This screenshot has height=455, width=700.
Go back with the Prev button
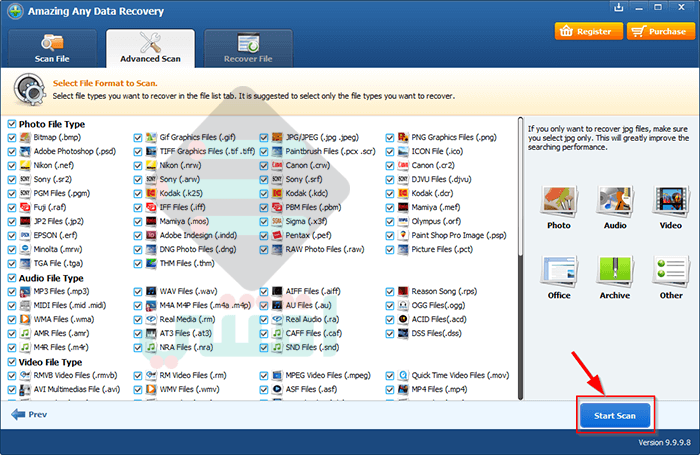[29, 415]
